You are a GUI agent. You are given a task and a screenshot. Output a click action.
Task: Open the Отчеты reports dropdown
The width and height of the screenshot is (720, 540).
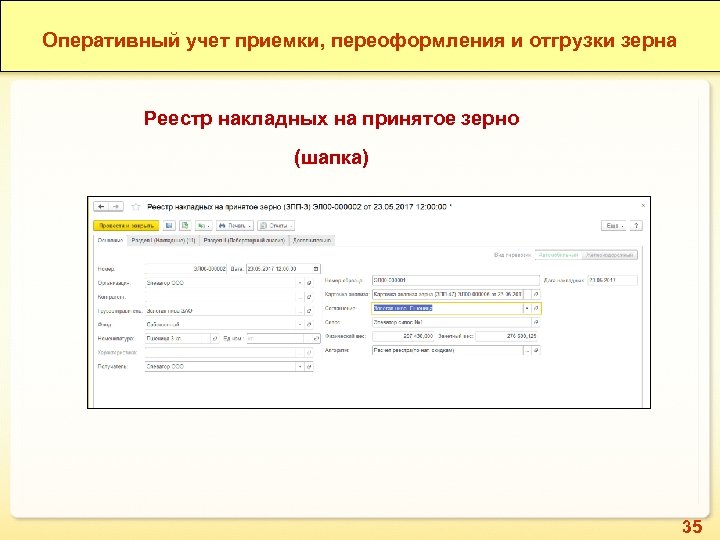tap(276, 225)
